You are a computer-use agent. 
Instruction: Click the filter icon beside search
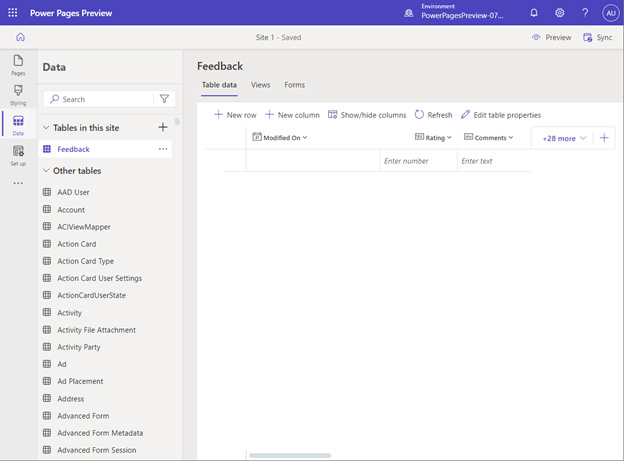pyautogui.click(x=164, y=99)
